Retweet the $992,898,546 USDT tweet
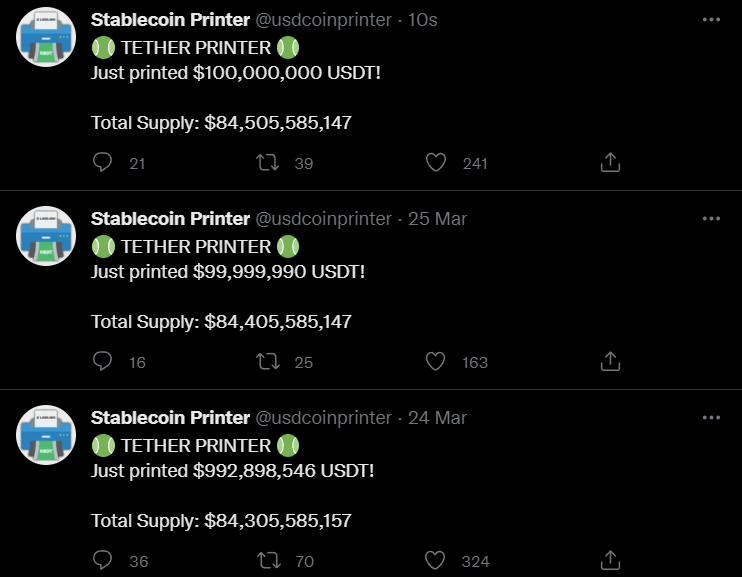This screenshot has height=577, width=742. 268,560
